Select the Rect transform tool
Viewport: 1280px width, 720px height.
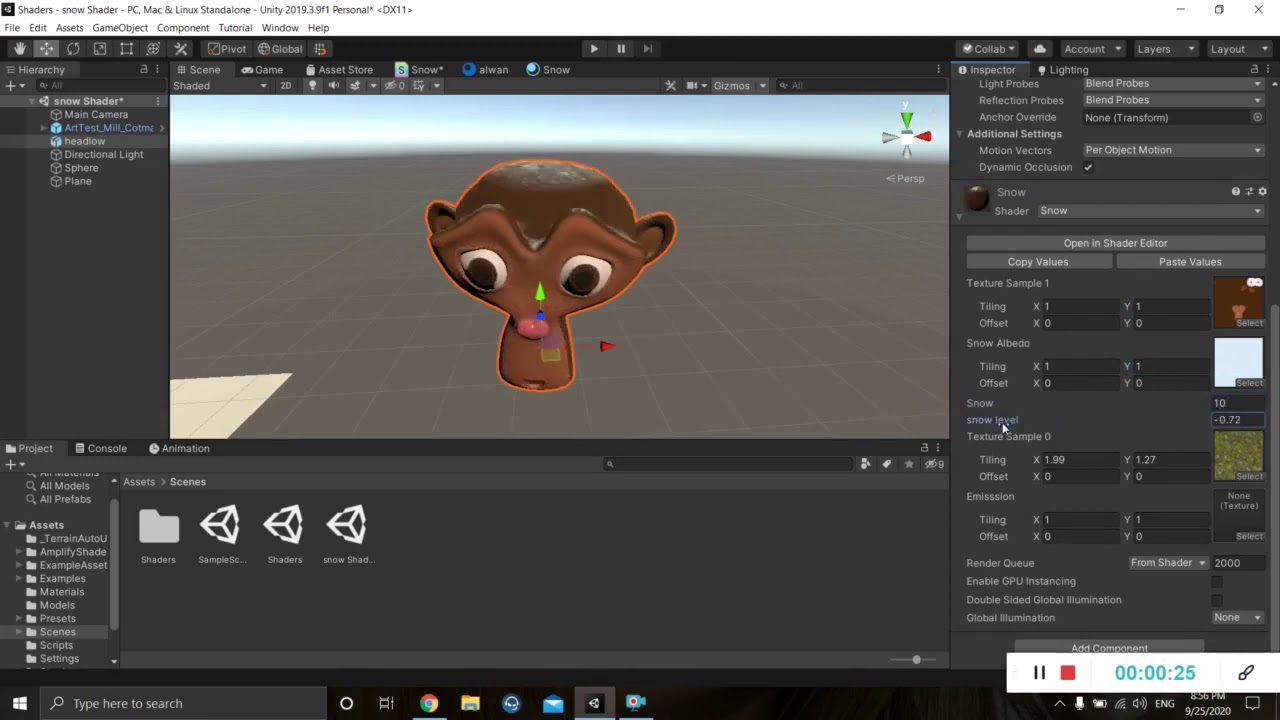pos(126,49)
